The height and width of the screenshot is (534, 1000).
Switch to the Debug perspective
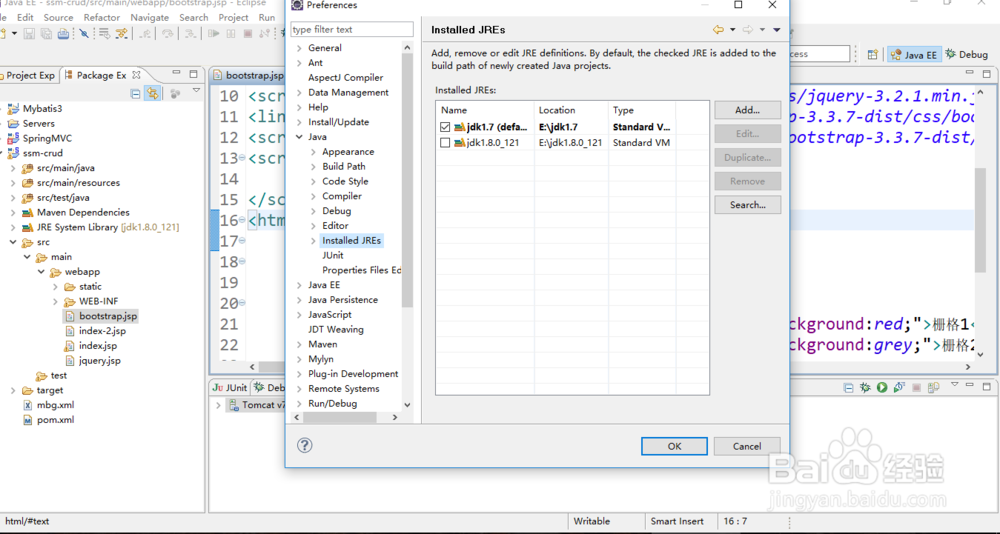pos(966,55)
